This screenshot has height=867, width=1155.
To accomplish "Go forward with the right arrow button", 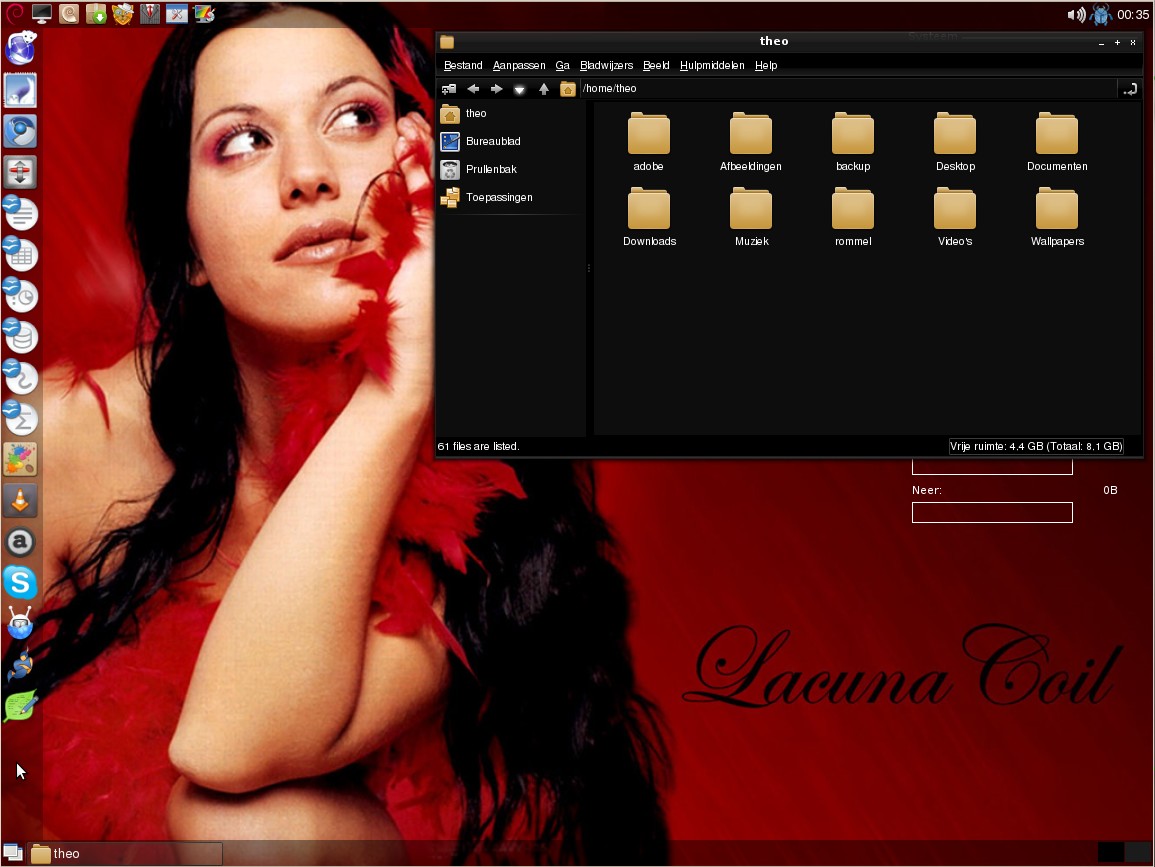I will (496, 89).
